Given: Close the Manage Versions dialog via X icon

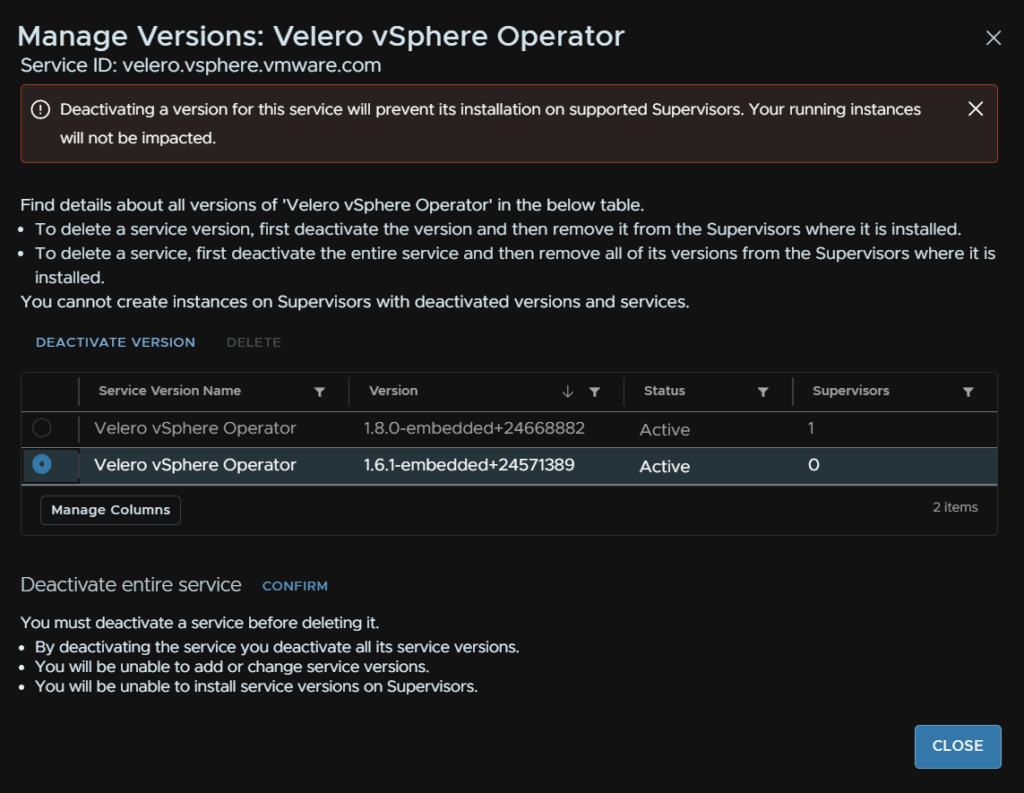Looking at the screenshot, I should pyautogui.click(x=993, y=39).
